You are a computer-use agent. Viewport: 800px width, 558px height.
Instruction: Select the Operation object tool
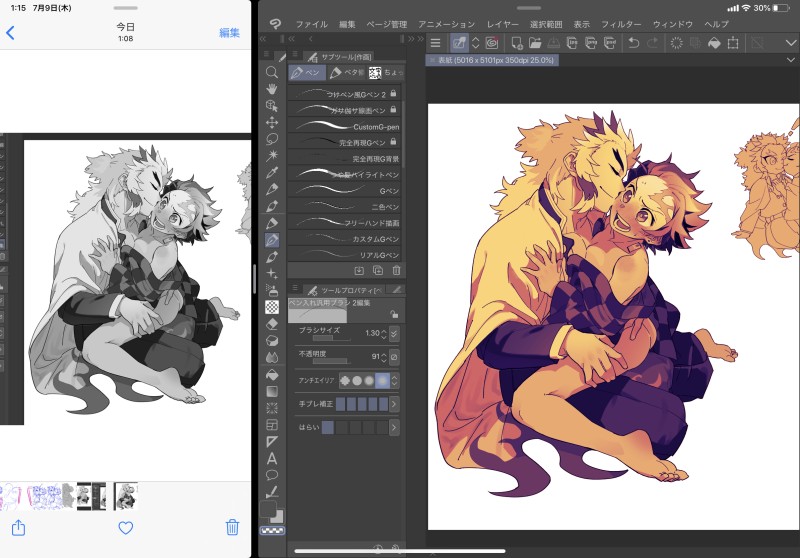pos(272,106)
